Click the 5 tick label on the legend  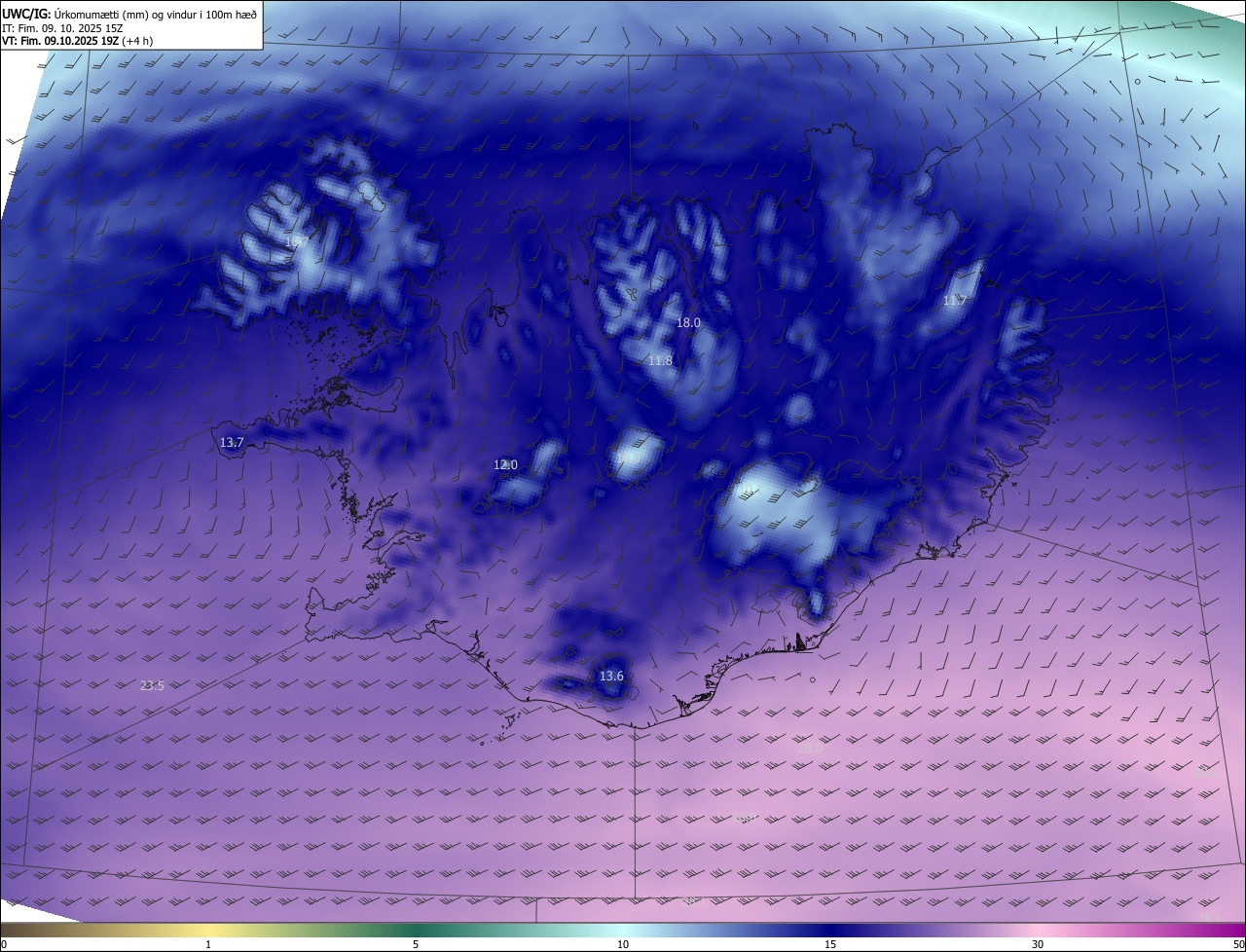point(416,944)
